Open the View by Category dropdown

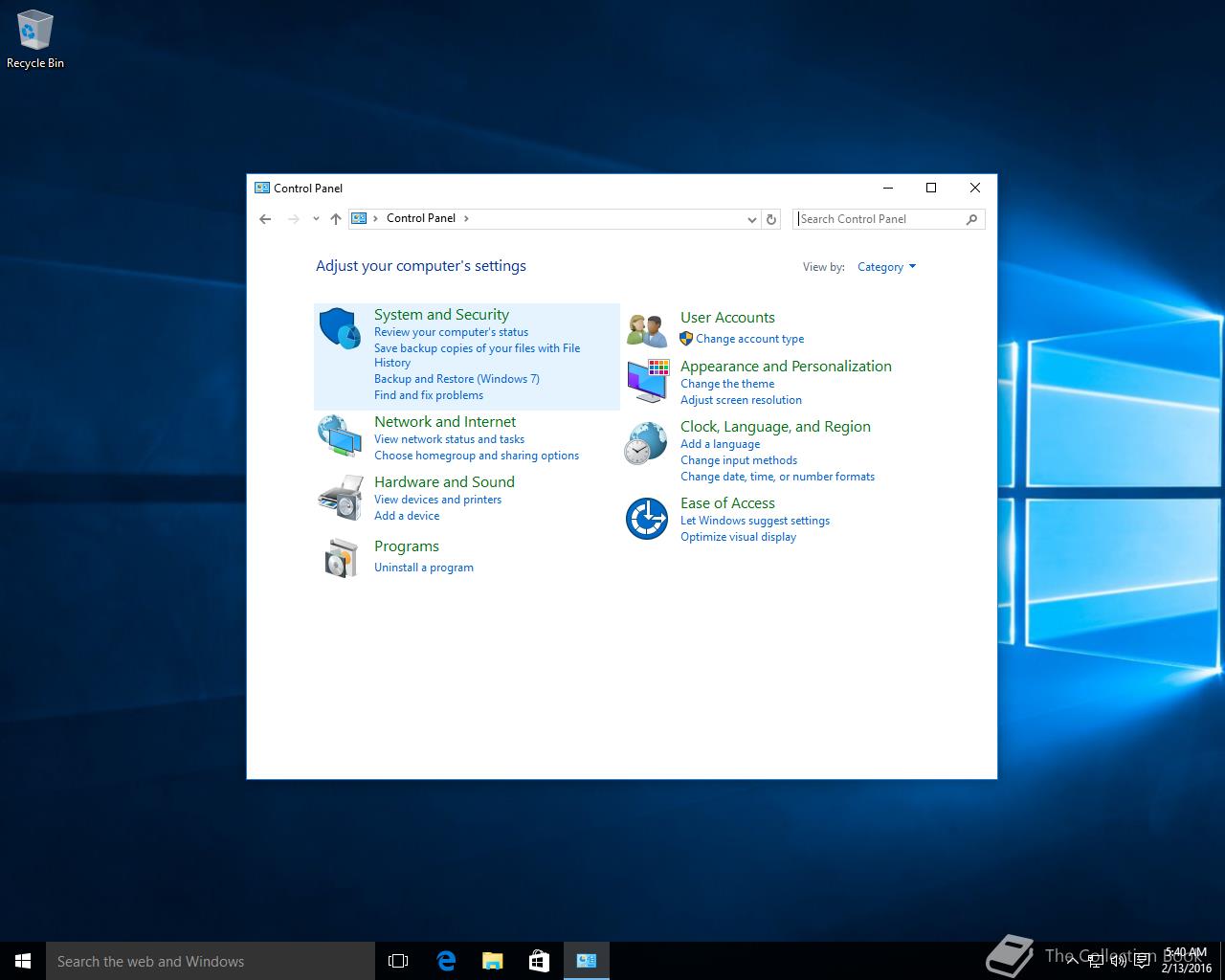(x=886, y=267)
